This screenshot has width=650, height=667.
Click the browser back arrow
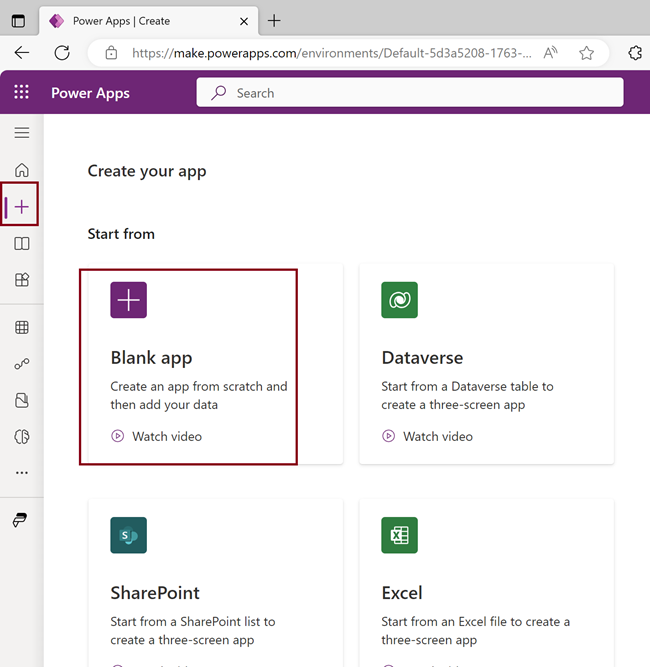pyautogui.click(x=22, y=53)
